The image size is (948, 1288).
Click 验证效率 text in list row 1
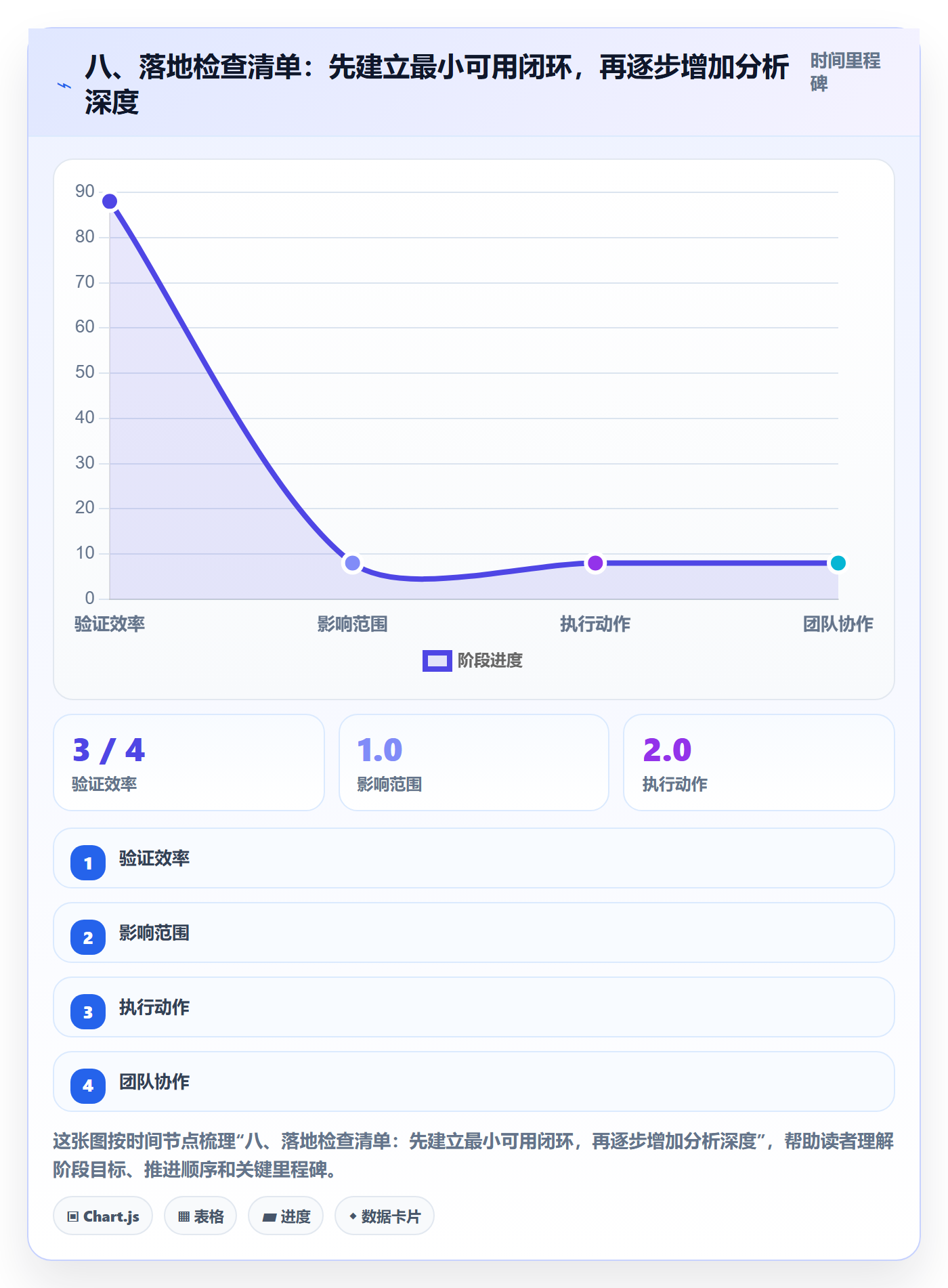[x=154, y=858]
